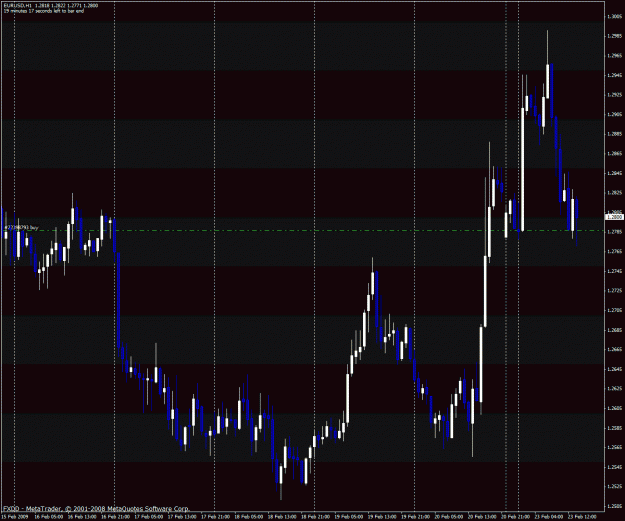Click the buy order label on the green line
This screenshot has width=625, height=521.
[x=21, y=228]
